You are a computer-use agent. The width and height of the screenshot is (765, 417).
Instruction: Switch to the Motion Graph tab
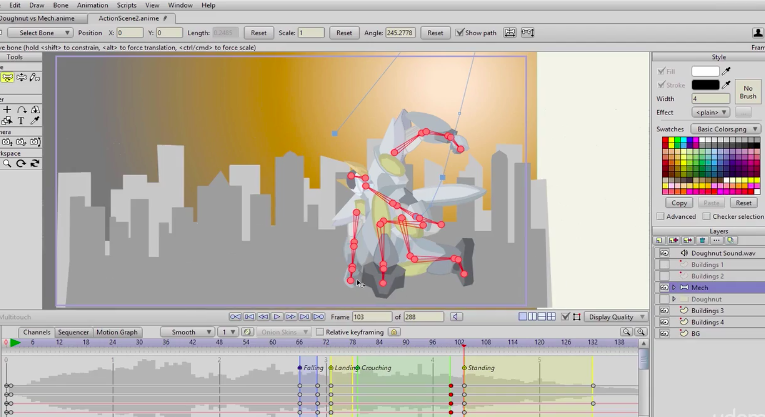pos(117,331)
